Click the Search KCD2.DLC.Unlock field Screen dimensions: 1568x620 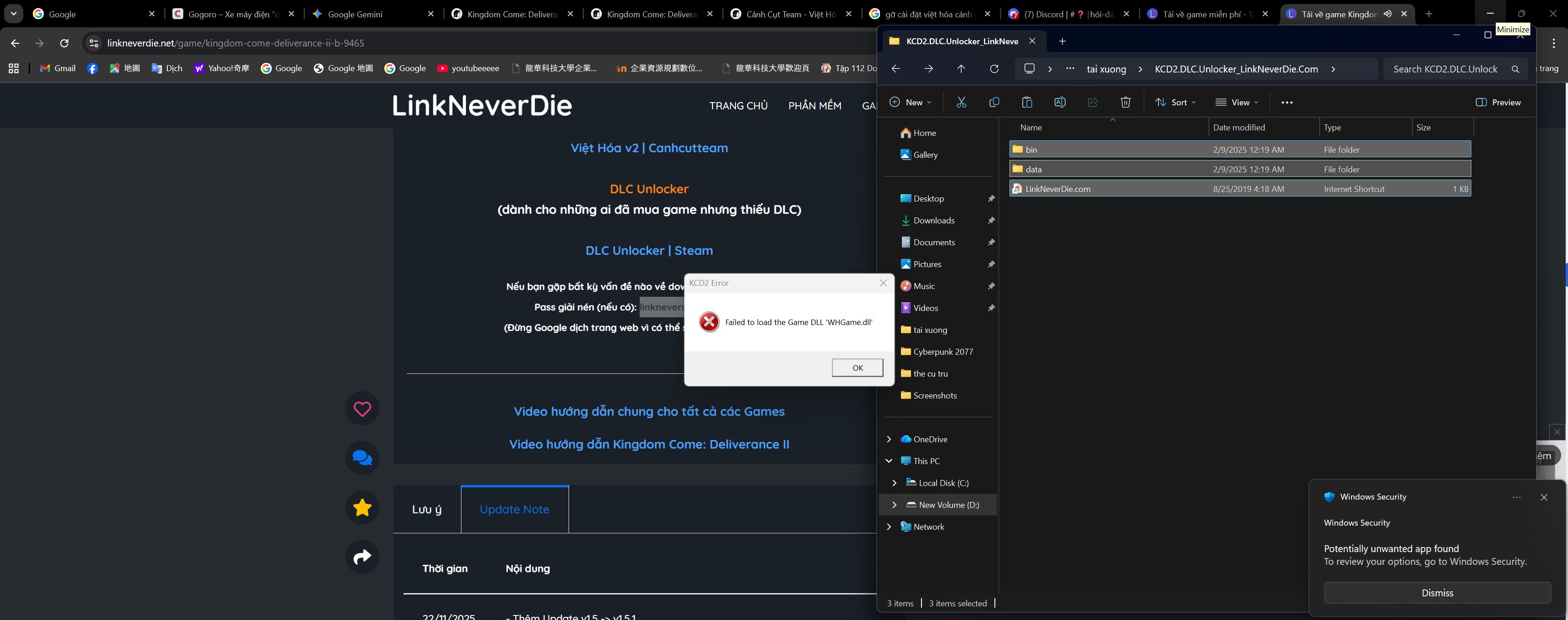1445,69
